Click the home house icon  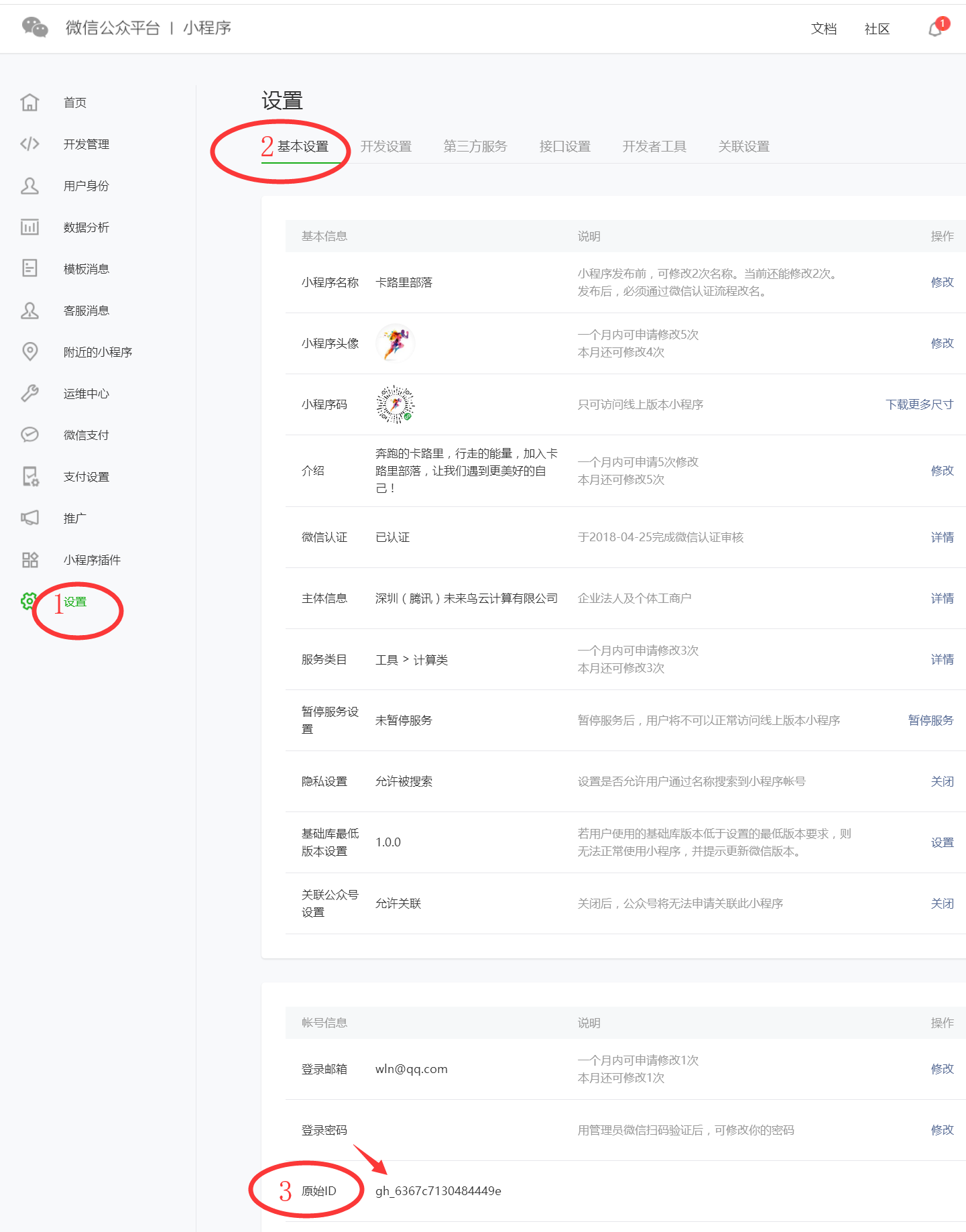tap(29, 103)
